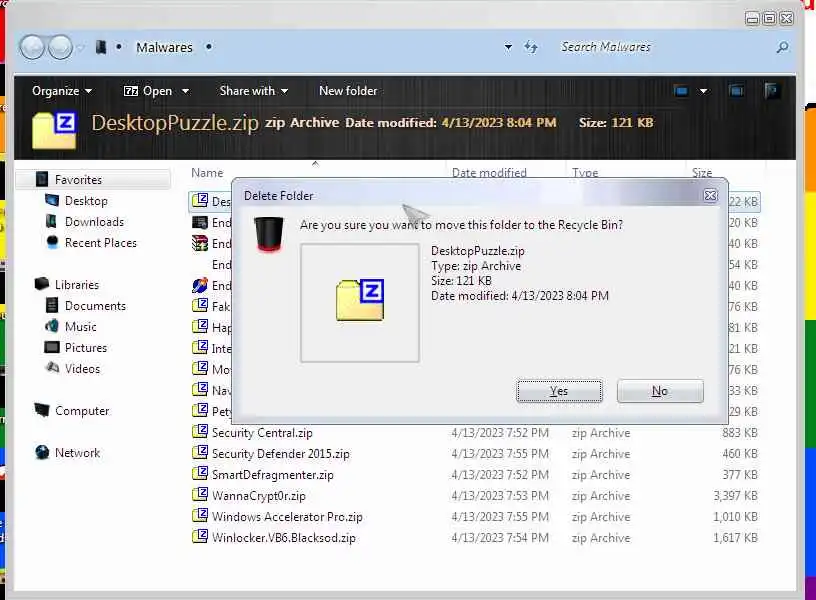This screenshot has height=600, width=816.
Task: Click the 3,397 KB size cell
Action: point(735,496)
